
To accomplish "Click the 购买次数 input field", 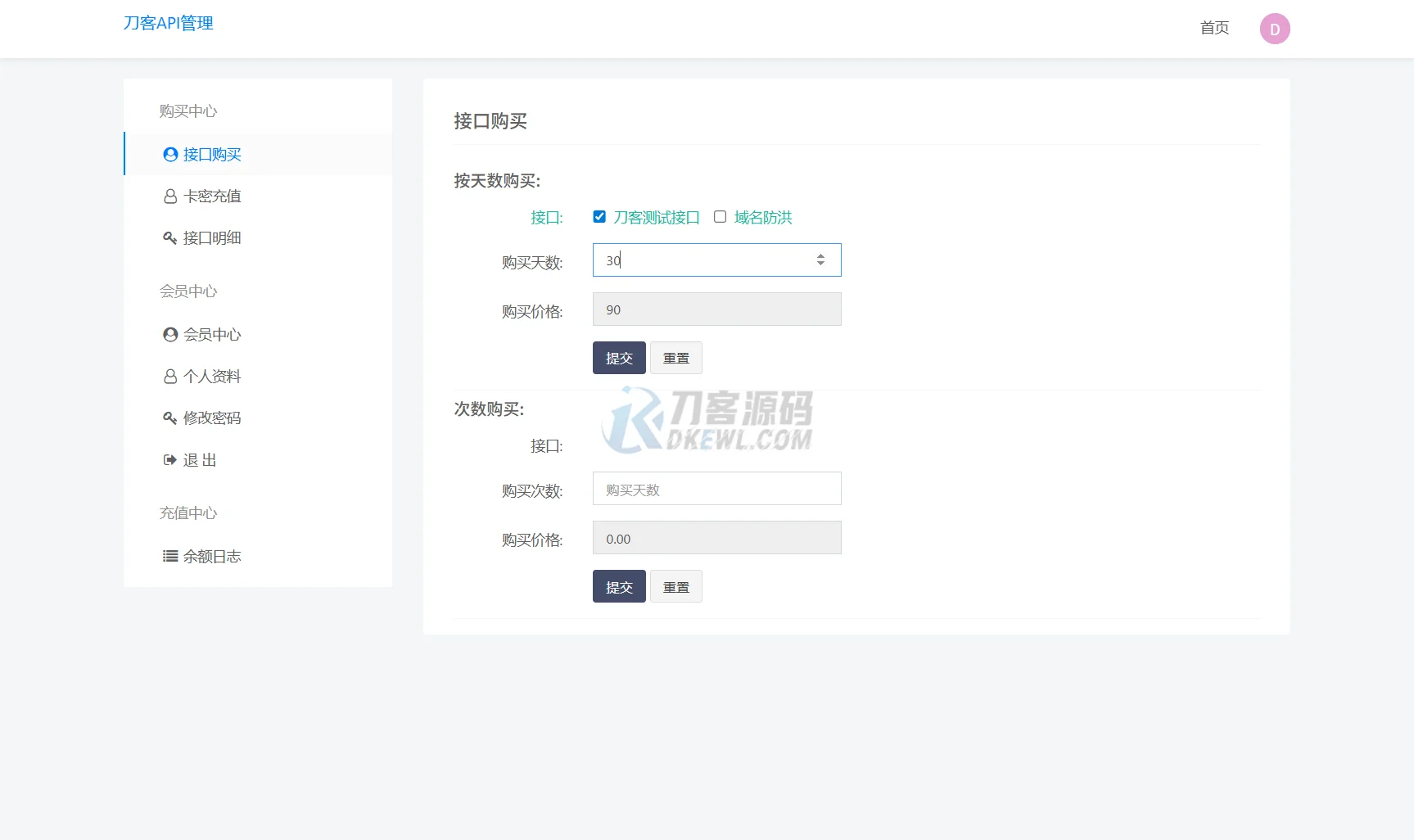I will point(716,489).
